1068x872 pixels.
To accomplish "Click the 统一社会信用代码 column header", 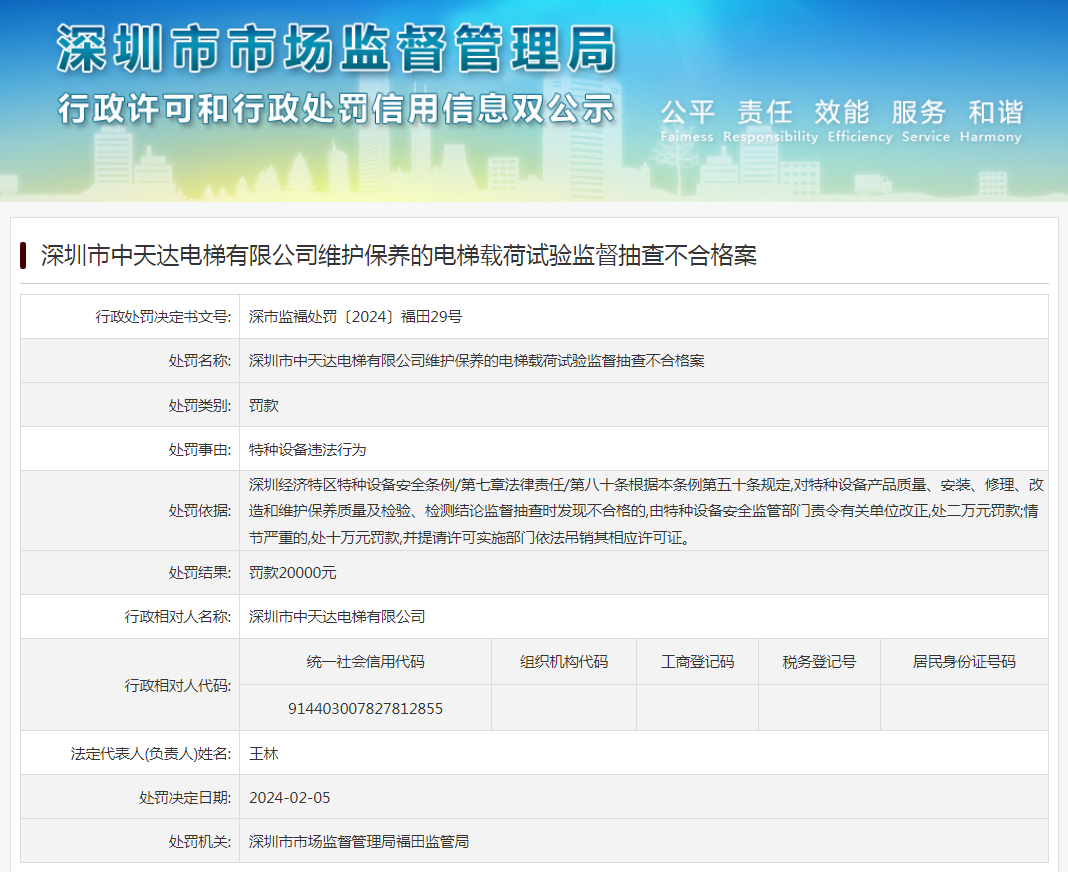I will coord(365,662).
